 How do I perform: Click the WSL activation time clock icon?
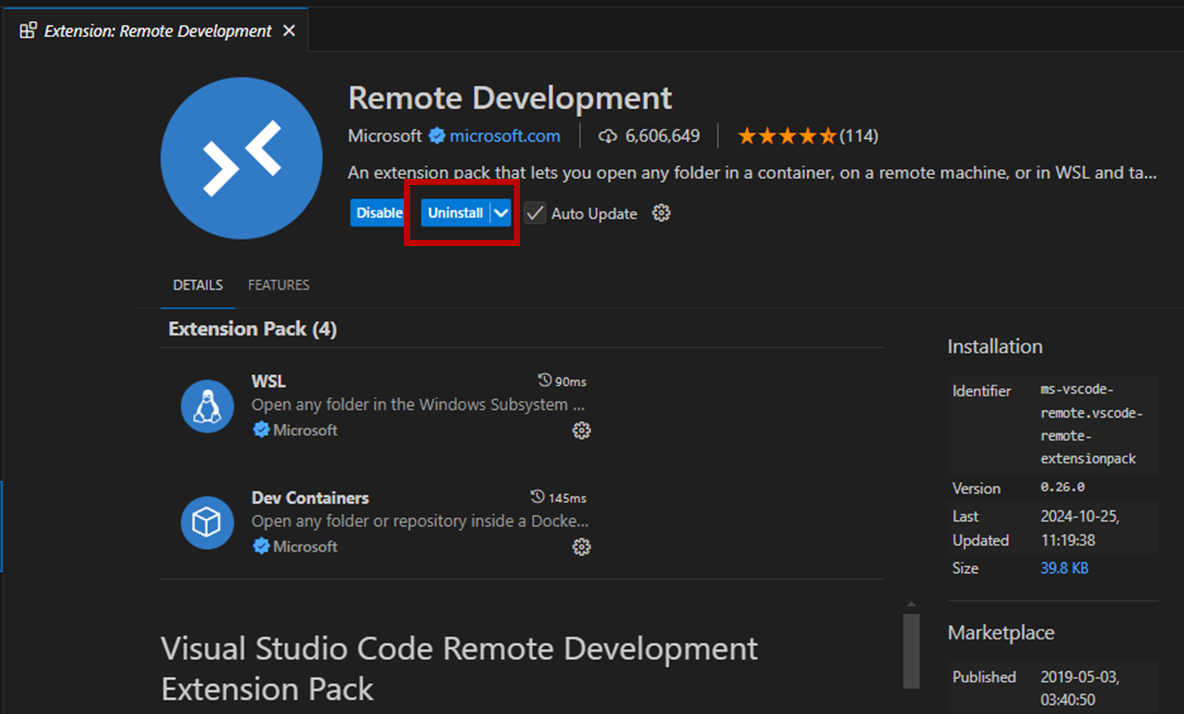[544, 380]
